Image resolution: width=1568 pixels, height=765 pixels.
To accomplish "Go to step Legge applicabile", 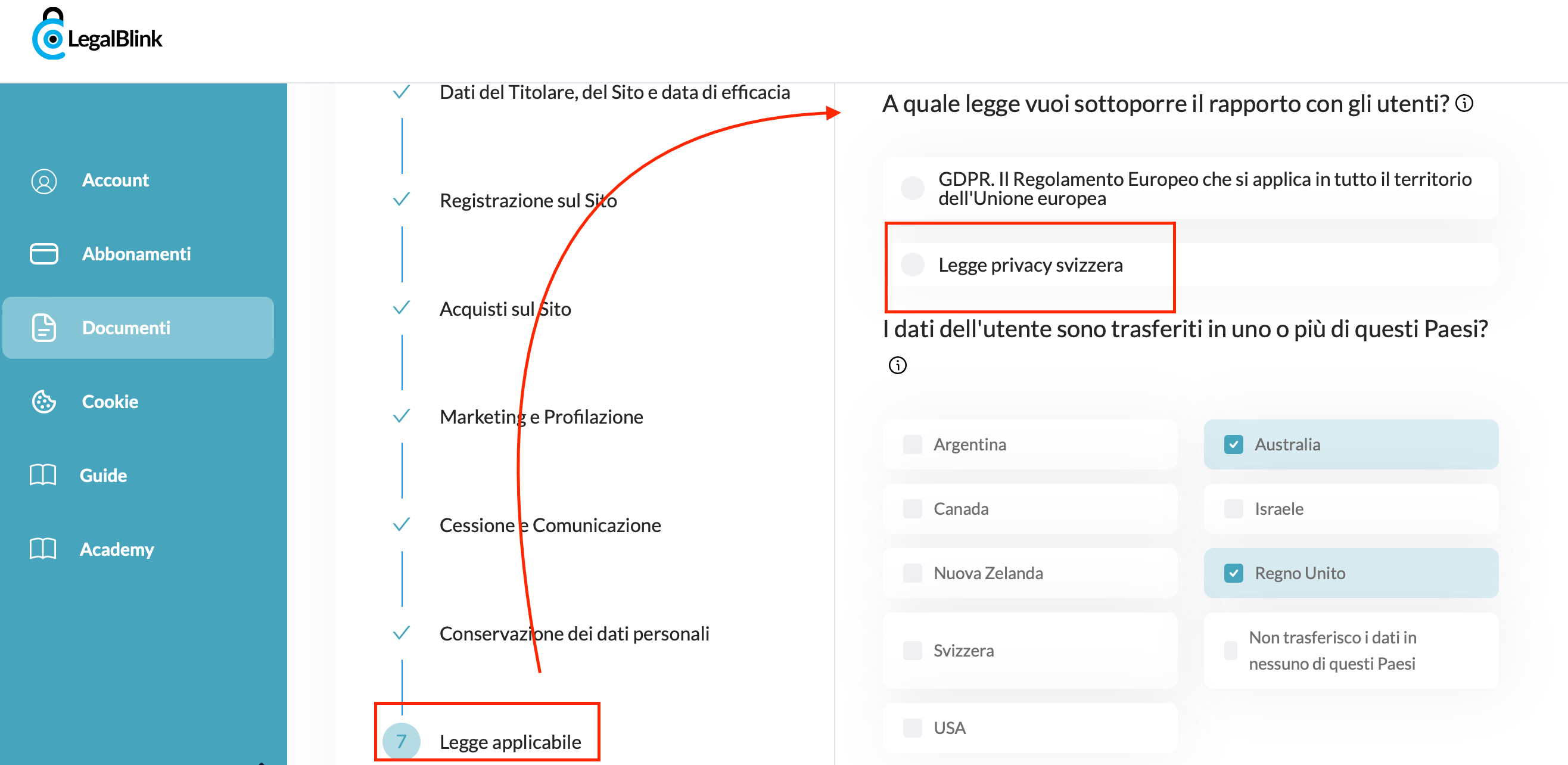I will [510, 742].
